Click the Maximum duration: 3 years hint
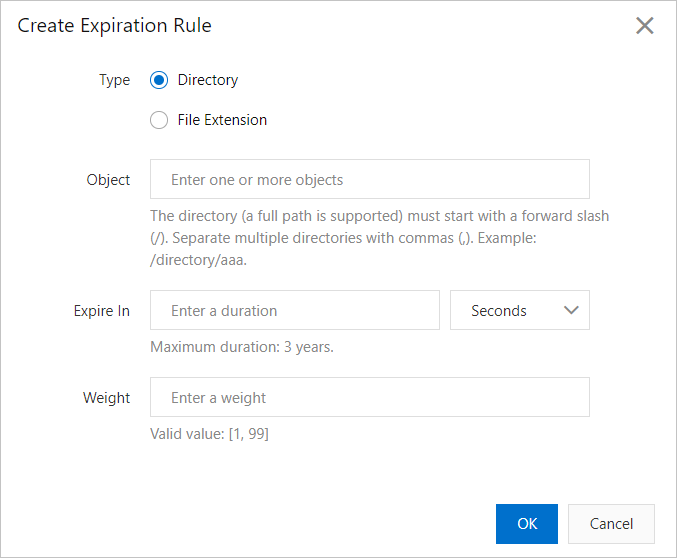Viewport: 677px width, 558px height. click(242, 348)
